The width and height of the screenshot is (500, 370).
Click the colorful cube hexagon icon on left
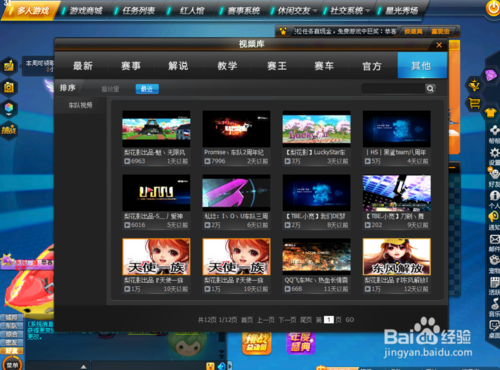point(9,108)
